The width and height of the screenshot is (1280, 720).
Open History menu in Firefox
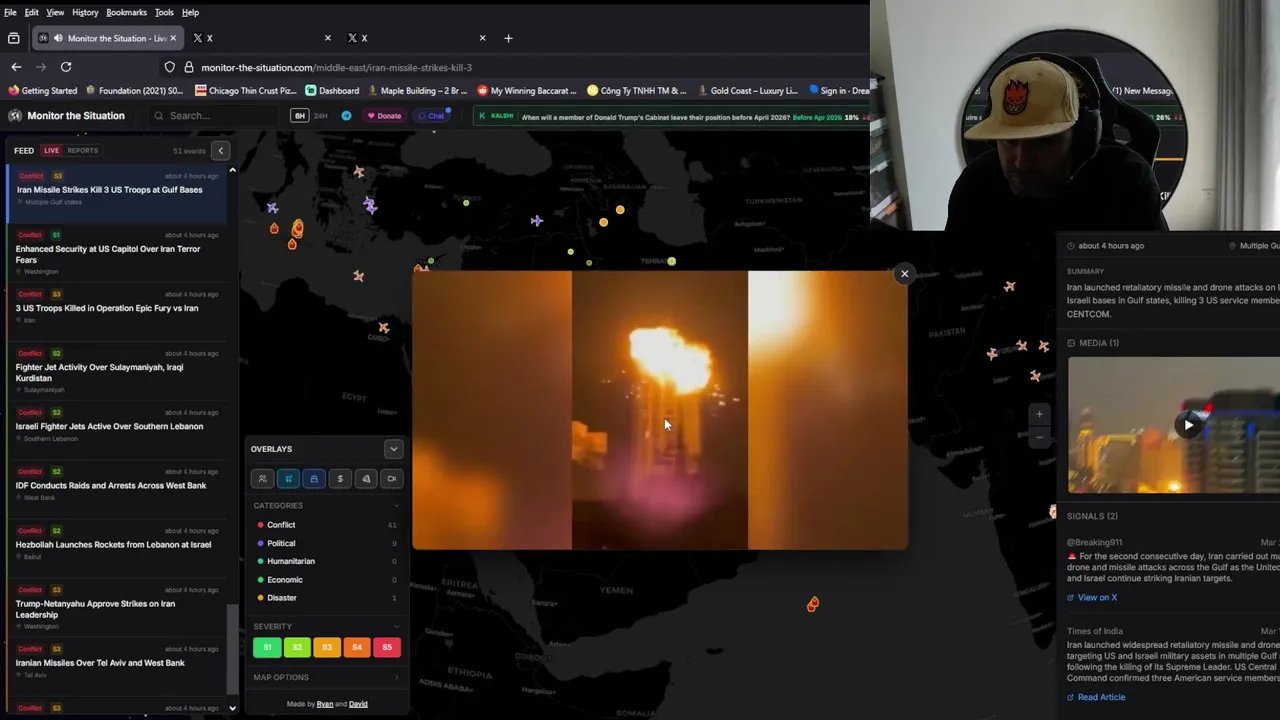(85, 12)
